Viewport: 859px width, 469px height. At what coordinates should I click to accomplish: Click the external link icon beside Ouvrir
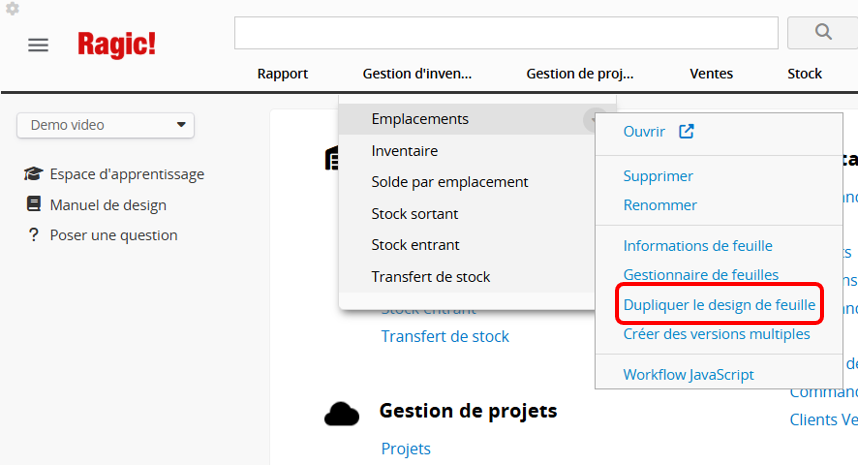click(x=686, y=131)
